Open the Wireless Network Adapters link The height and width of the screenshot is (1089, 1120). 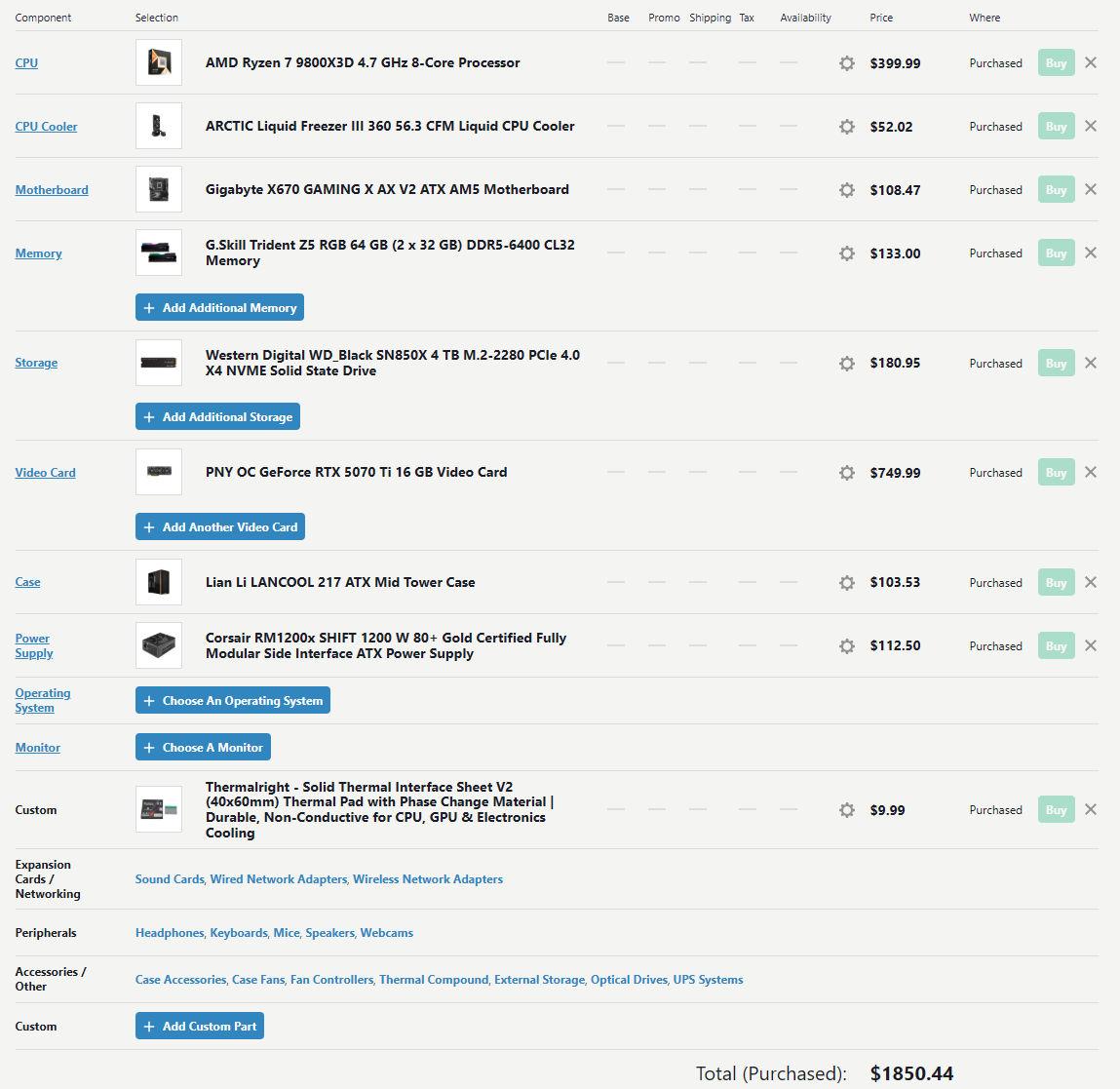click(428, 879)
